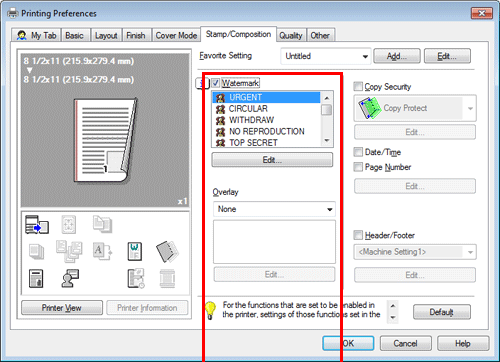Open the Cover Mode tab
The height and width of the screenshot is (362, 500).
point(176,35)
